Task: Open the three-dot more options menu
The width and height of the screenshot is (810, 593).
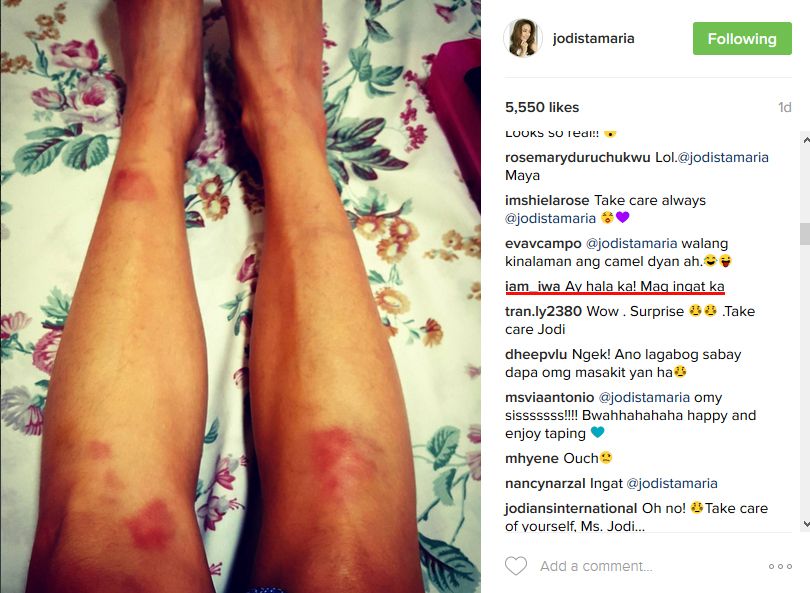Action: tap(780, 567)
